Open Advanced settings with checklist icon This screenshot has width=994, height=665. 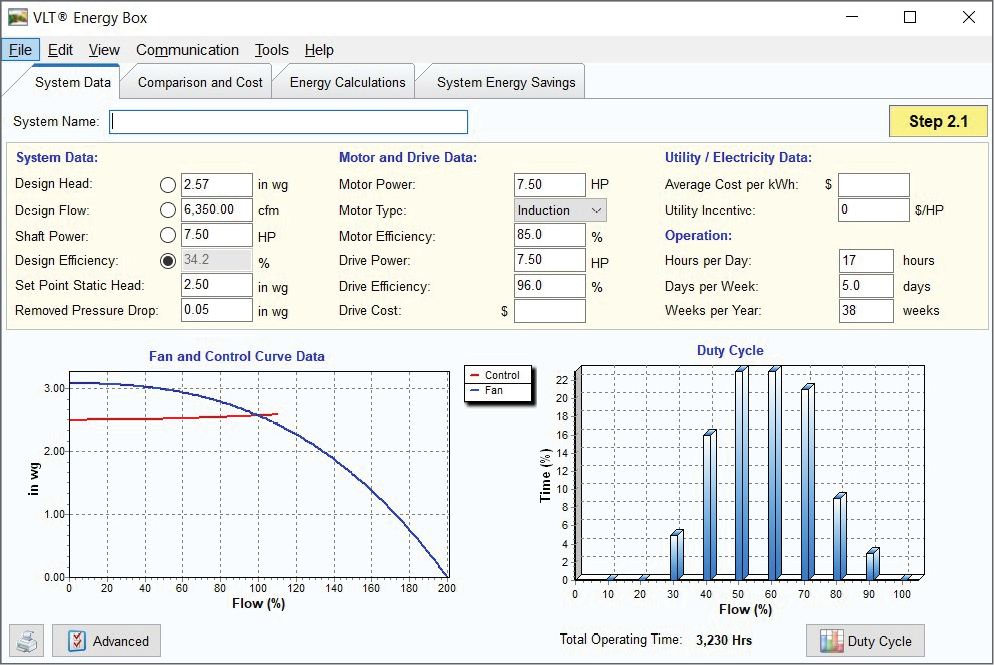tap(107, 641)
